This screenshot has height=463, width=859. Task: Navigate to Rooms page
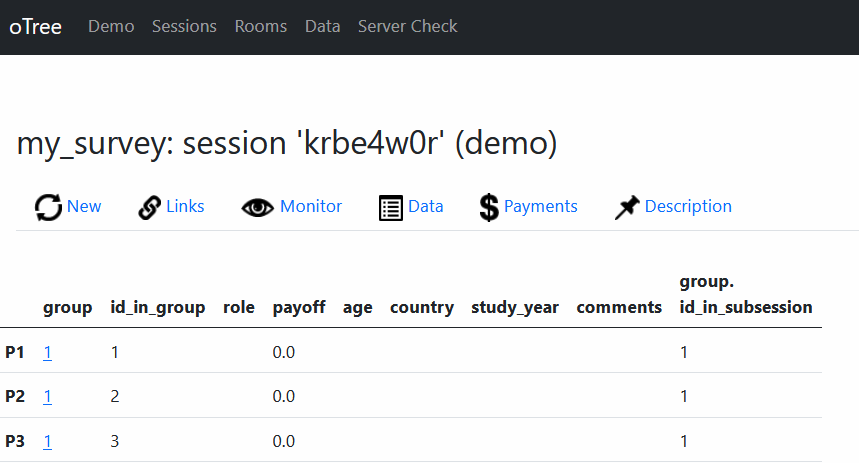pyautogui.click(x=260, y=27)
